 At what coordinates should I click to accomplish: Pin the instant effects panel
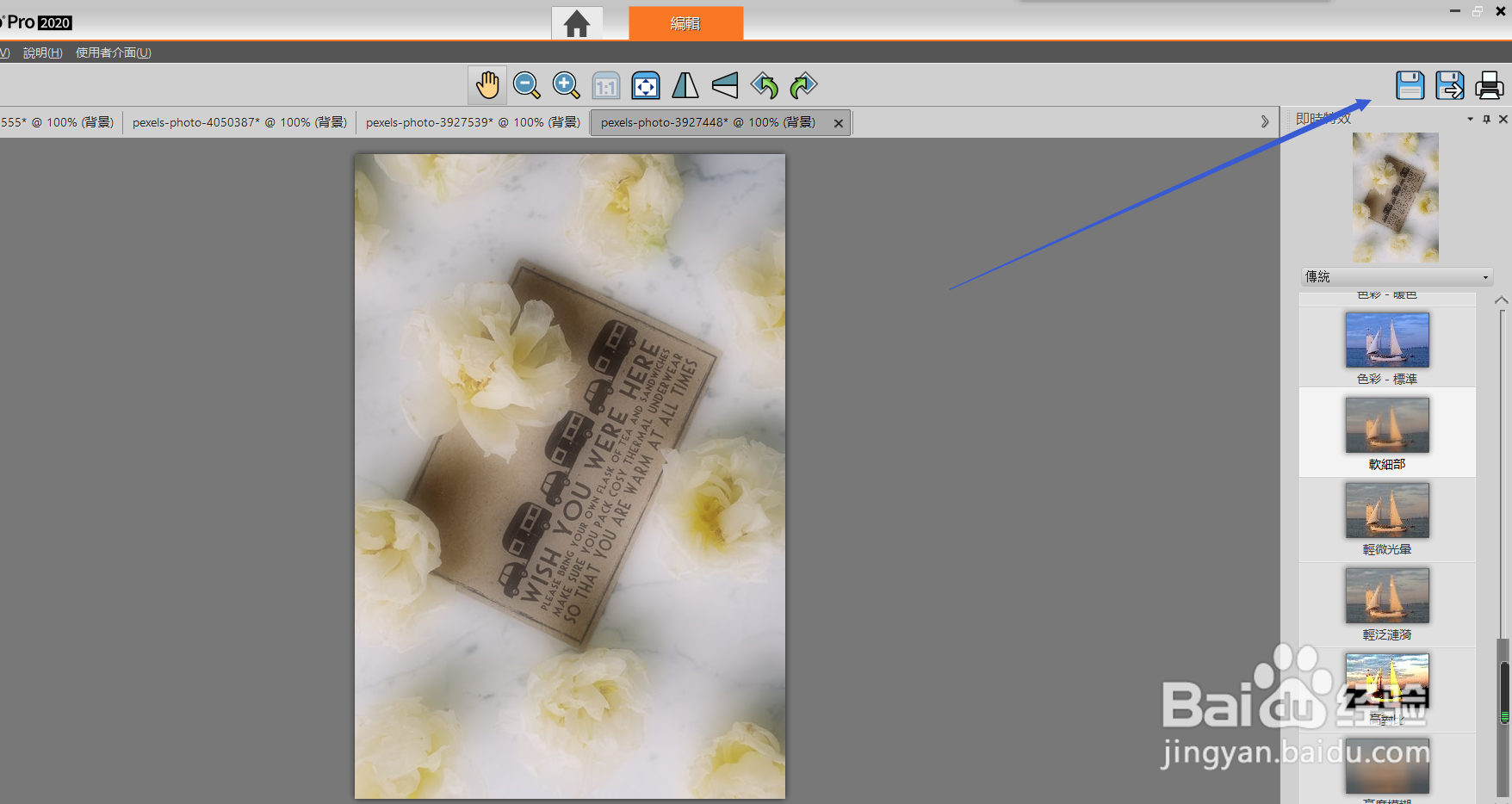[x=1486, y=119]
